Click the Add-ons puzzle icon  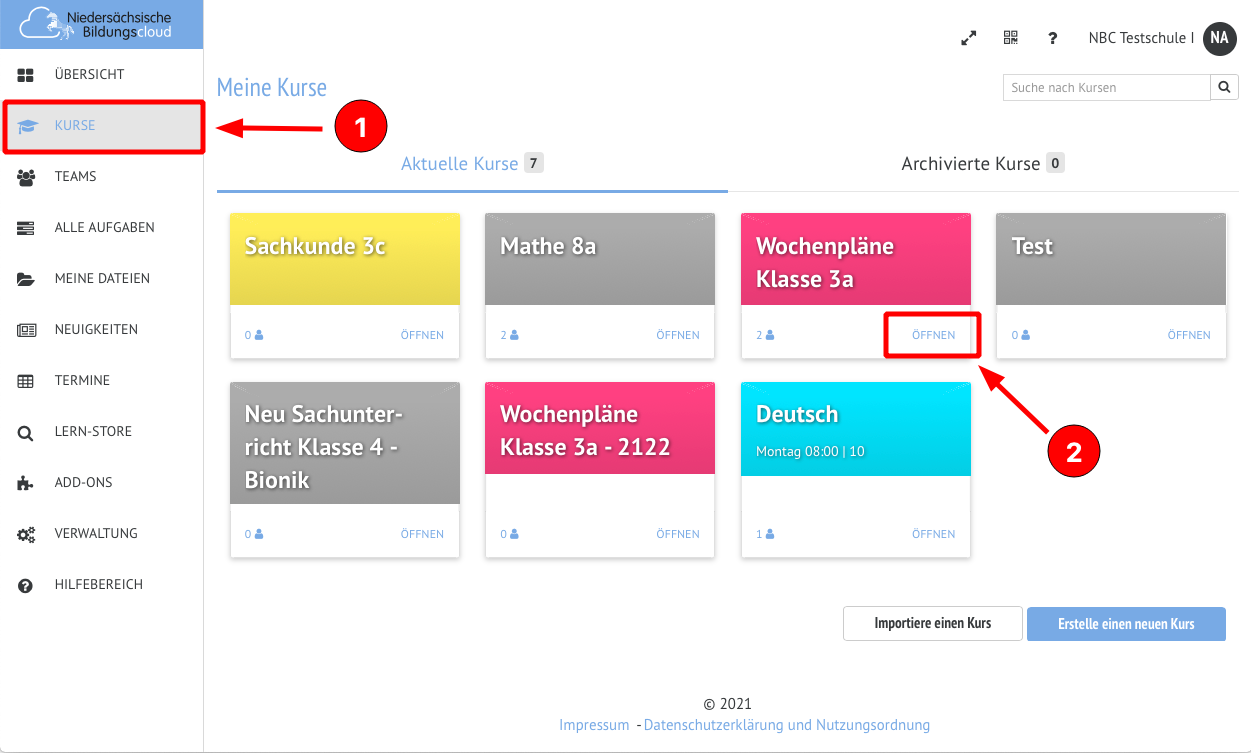click(x=26, y=483)
